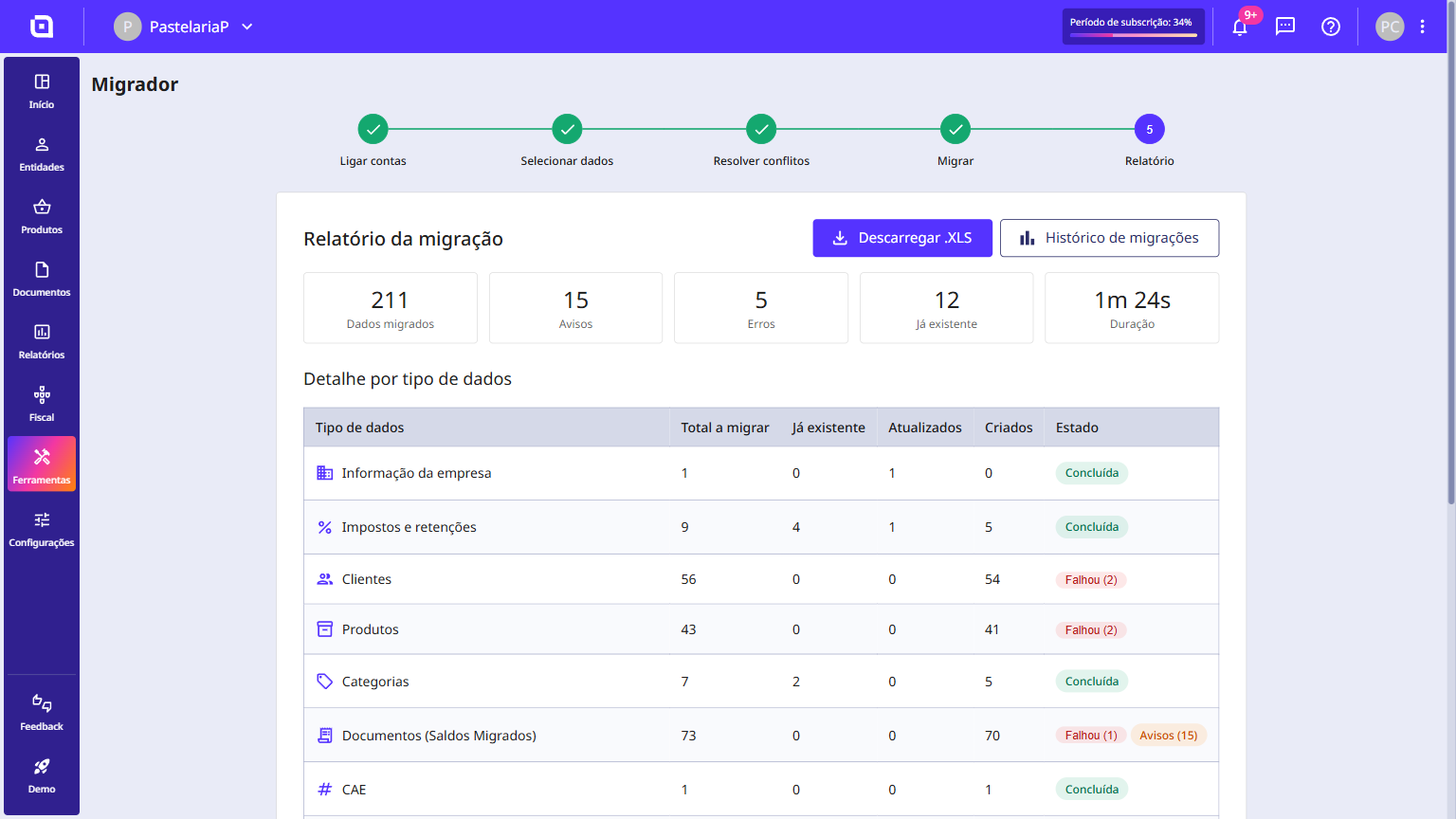The width and height of the screenshot is (1456, 819).
Task: Click the CAE row label
Action: (354, 790)
